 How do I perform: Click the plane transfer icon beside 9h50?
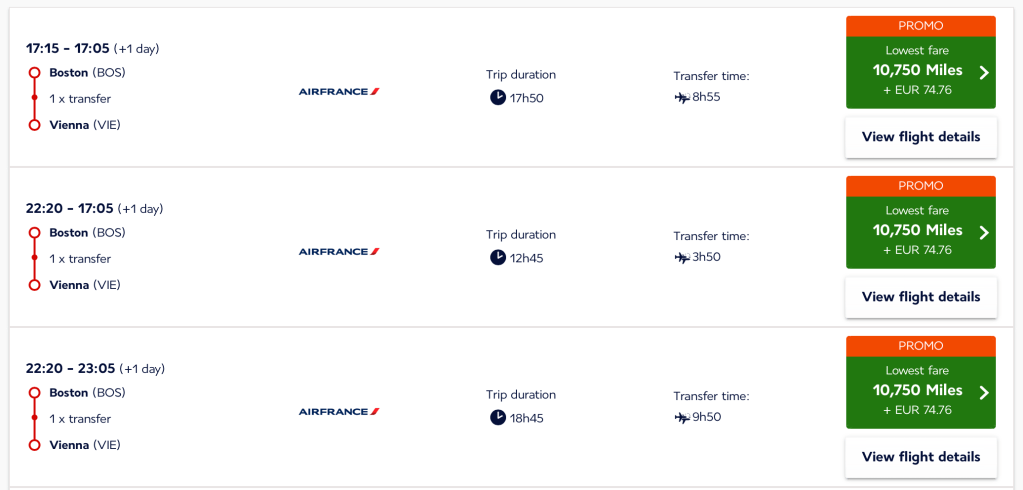pyautogui.click(x=682, y=417)
